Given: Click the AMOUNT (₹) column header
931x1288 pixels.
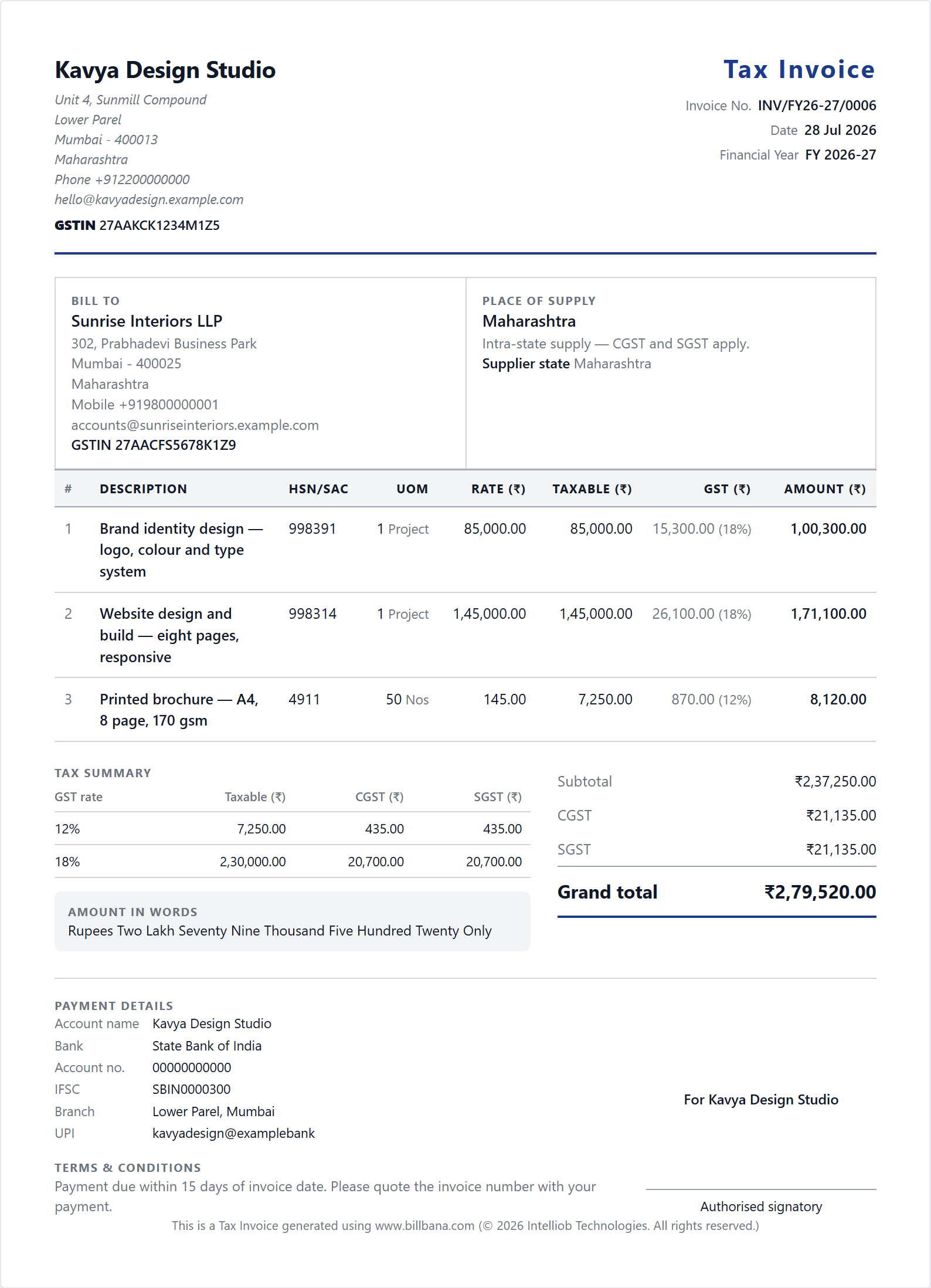Looking at the screenshot, I should click(825, 489).
